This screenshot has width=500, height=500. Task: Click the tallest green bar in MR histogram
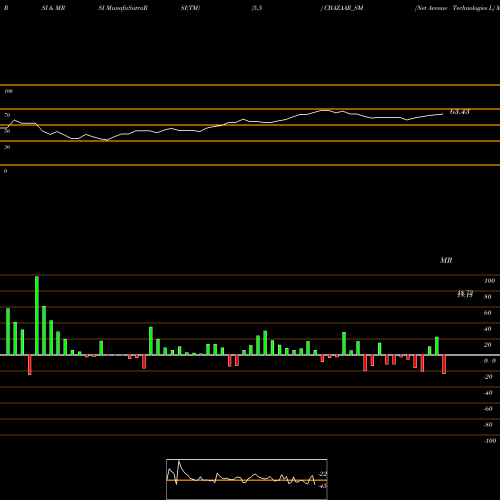click(x=37, y=315)
